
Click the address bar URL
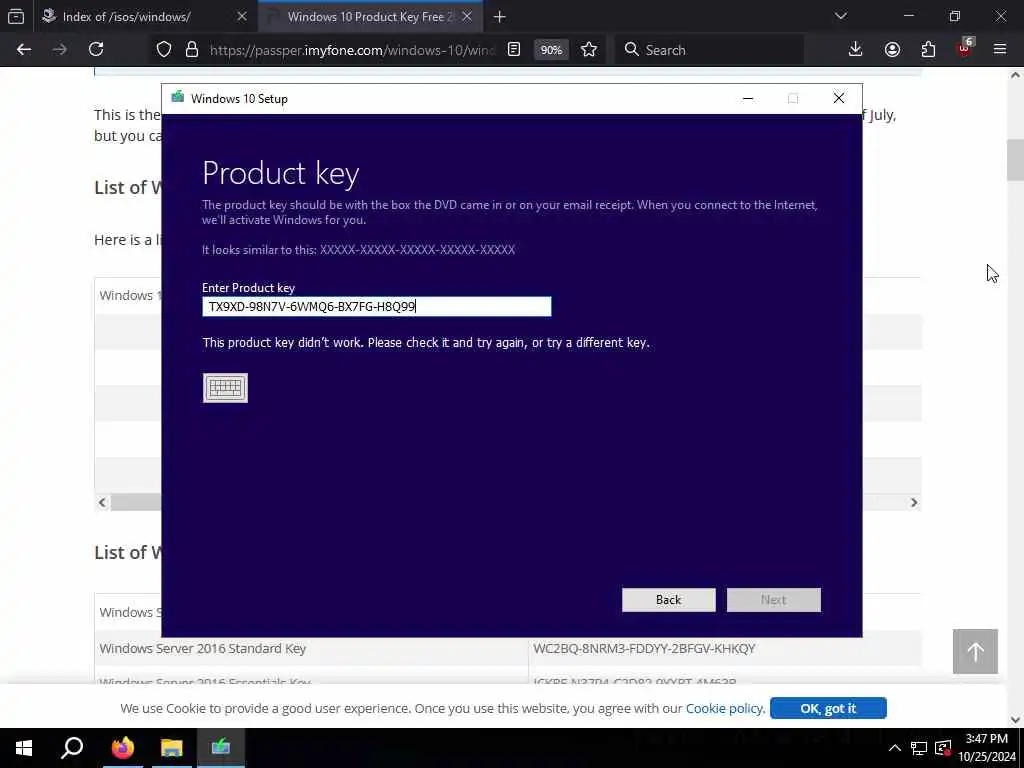coord(353,50)
